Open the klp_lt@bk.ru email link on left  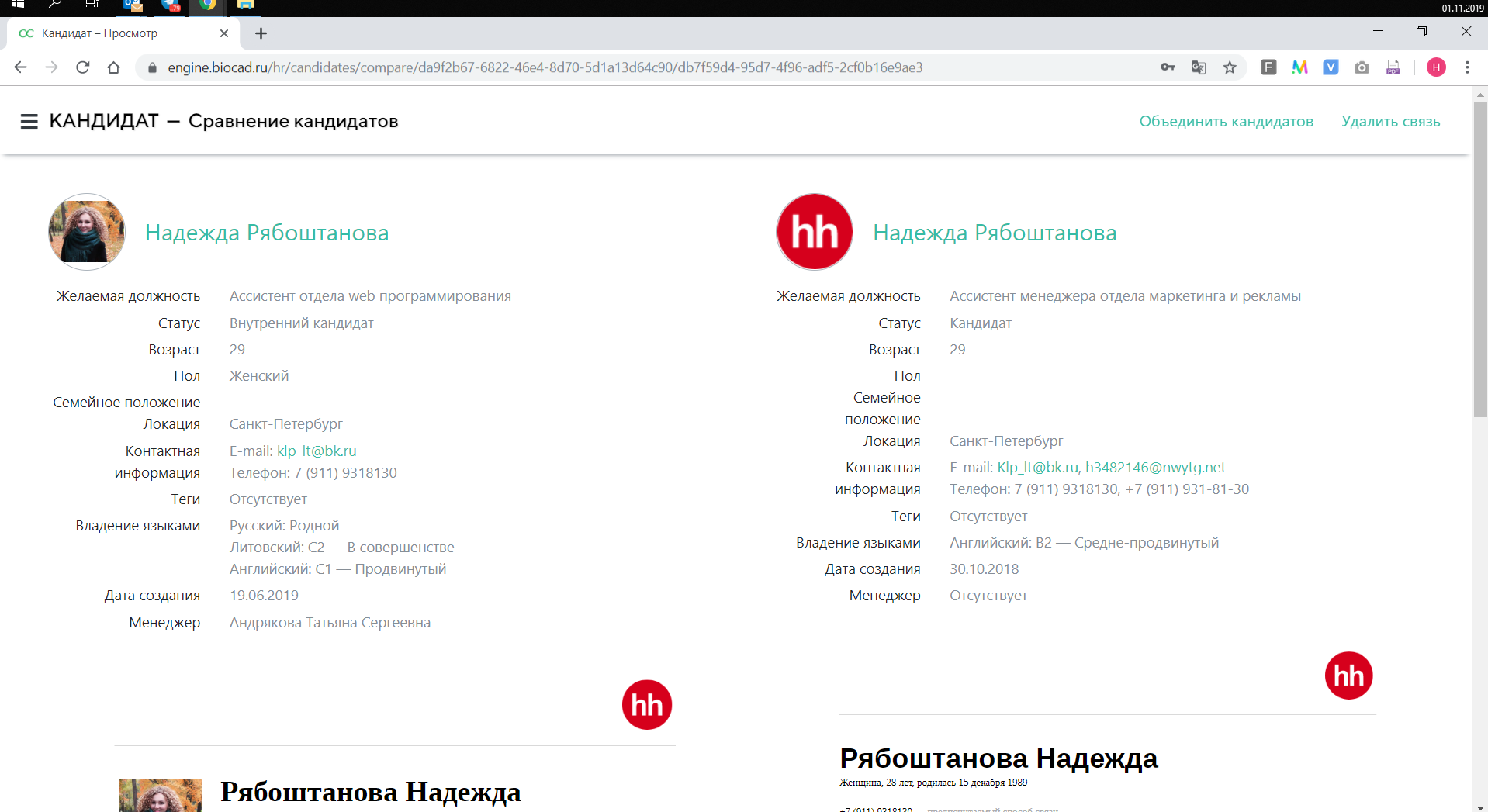(317, 451)
